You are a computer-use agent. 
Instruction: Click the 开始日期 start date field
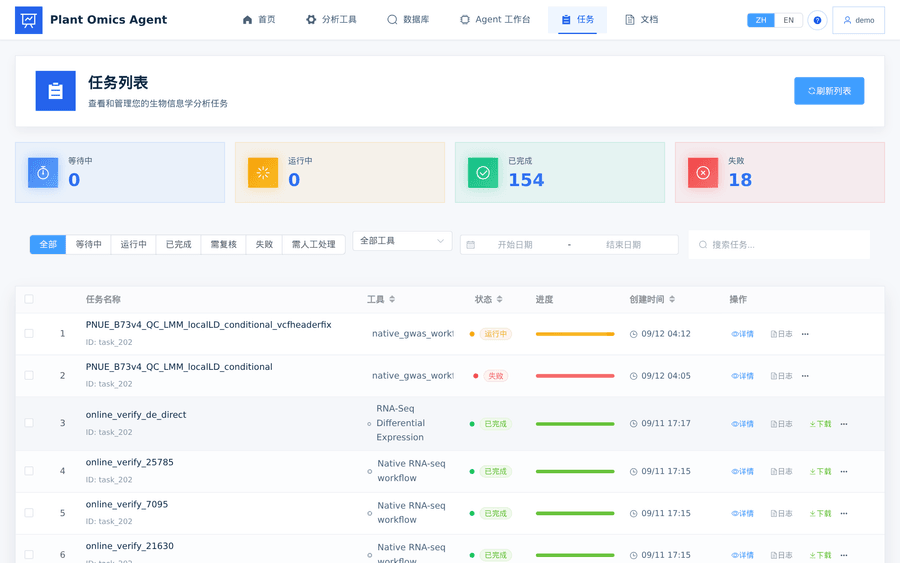tap(515, 245)
